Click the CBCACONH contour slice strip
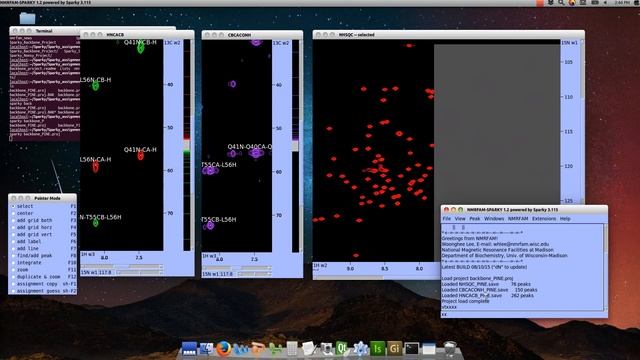The image size is (640, 360). [x=296, y=146]
